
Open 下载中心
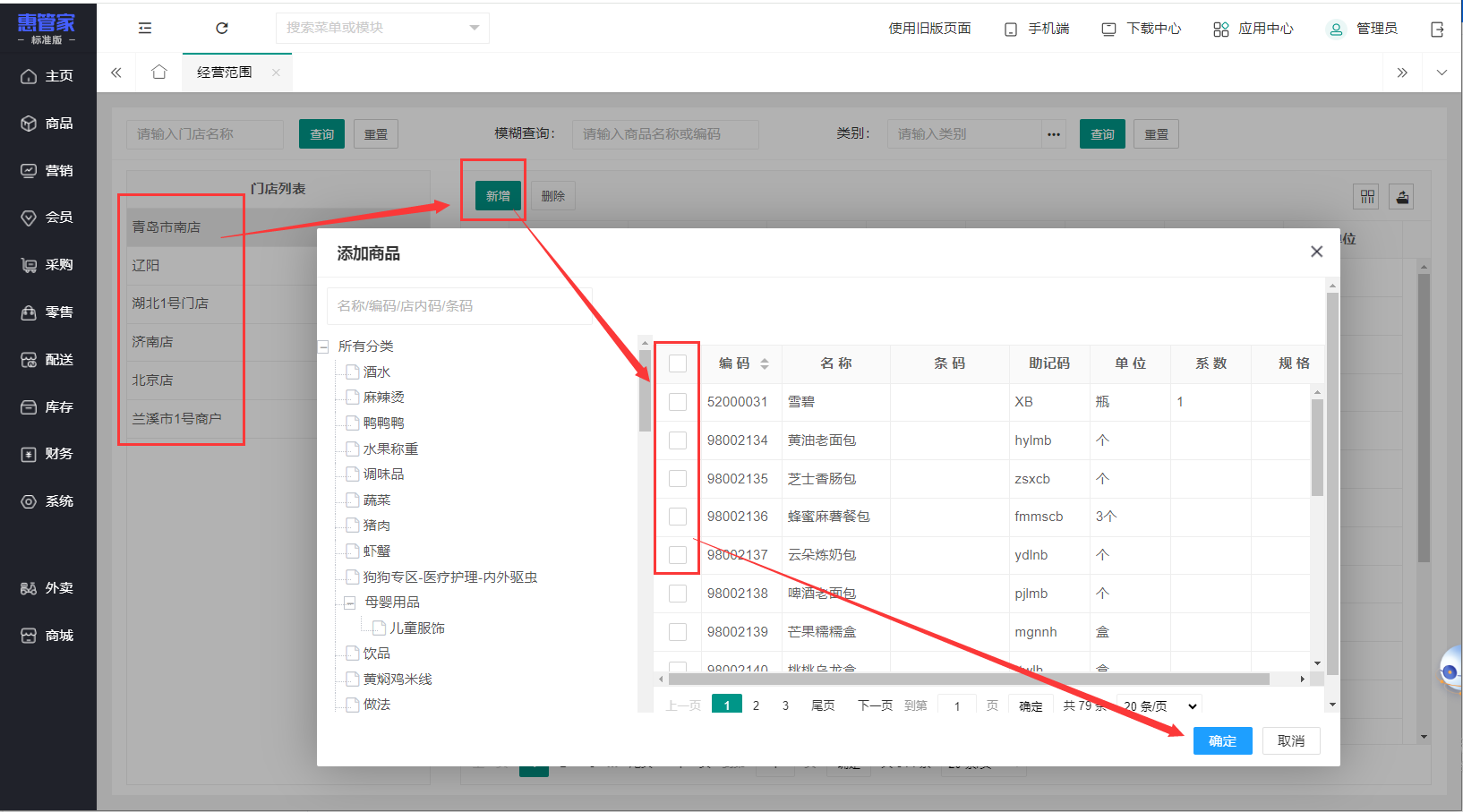[x=1142, y=29]
